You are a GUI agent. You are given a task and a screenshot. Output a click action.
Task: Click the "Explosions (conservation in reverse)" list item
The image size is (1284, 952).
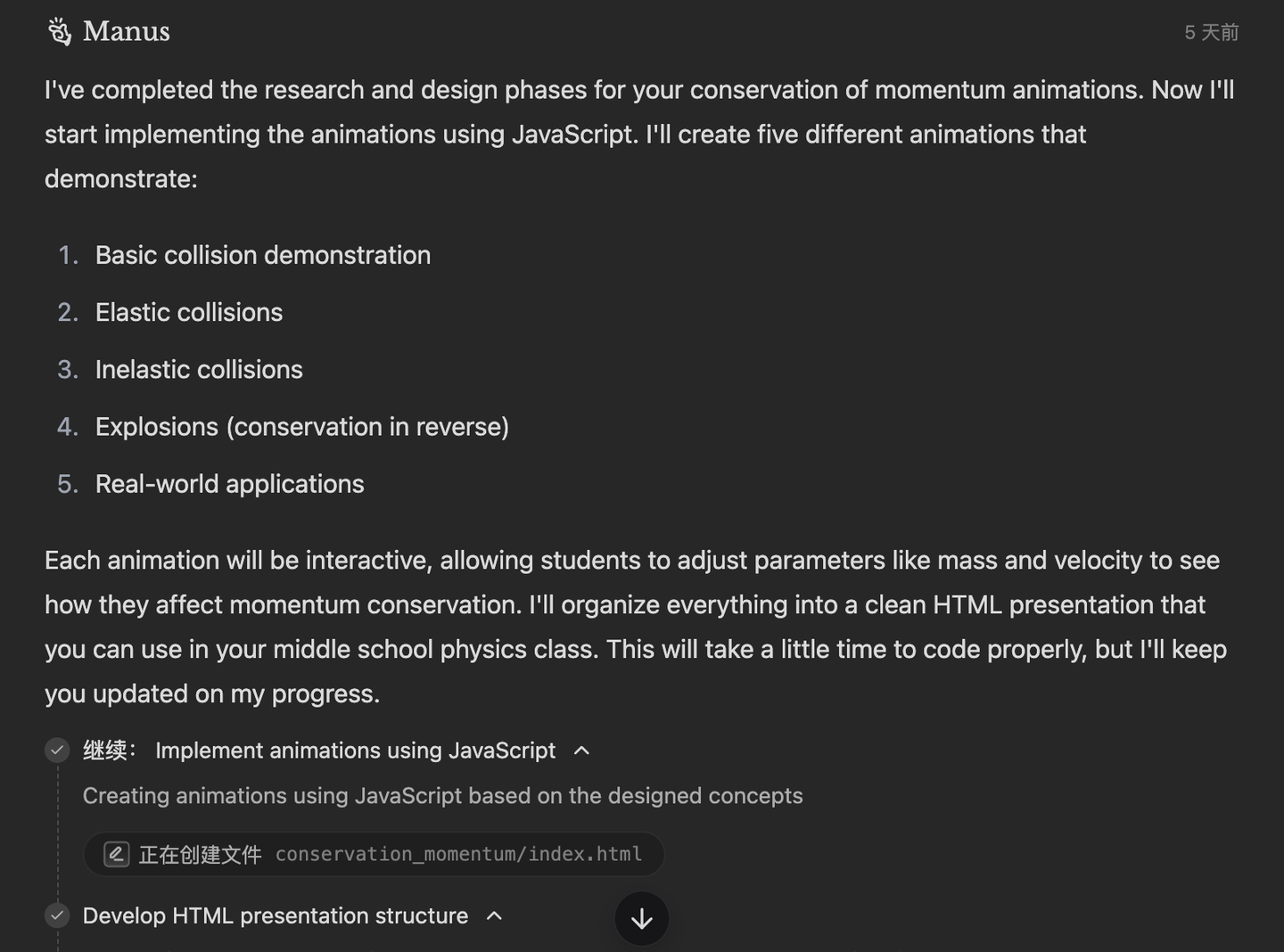[x=302, y=427]
